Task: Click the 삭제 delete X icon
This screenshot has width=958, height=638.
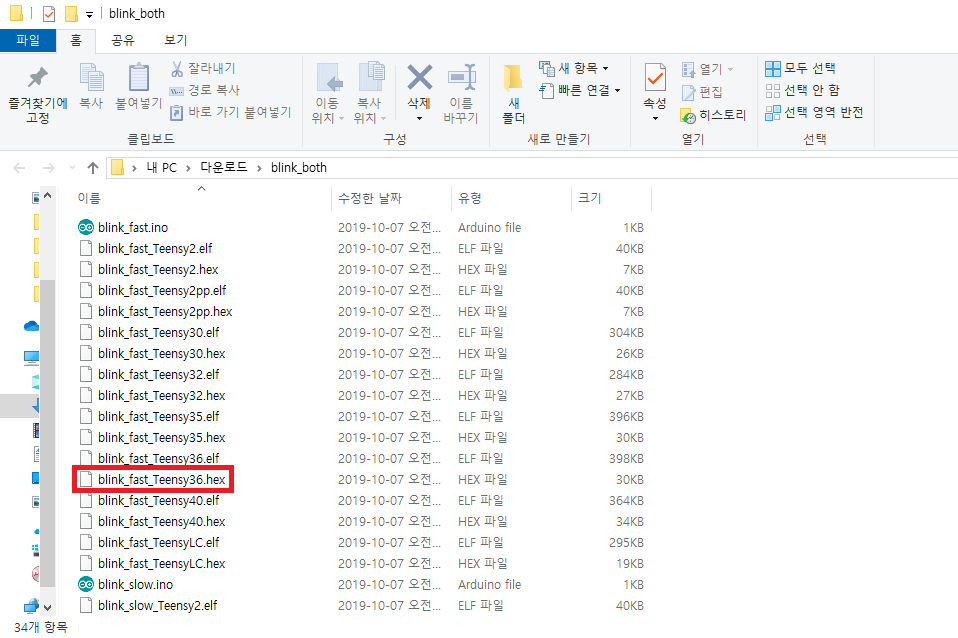Action: pyautogui.click(x=420, y=78)
